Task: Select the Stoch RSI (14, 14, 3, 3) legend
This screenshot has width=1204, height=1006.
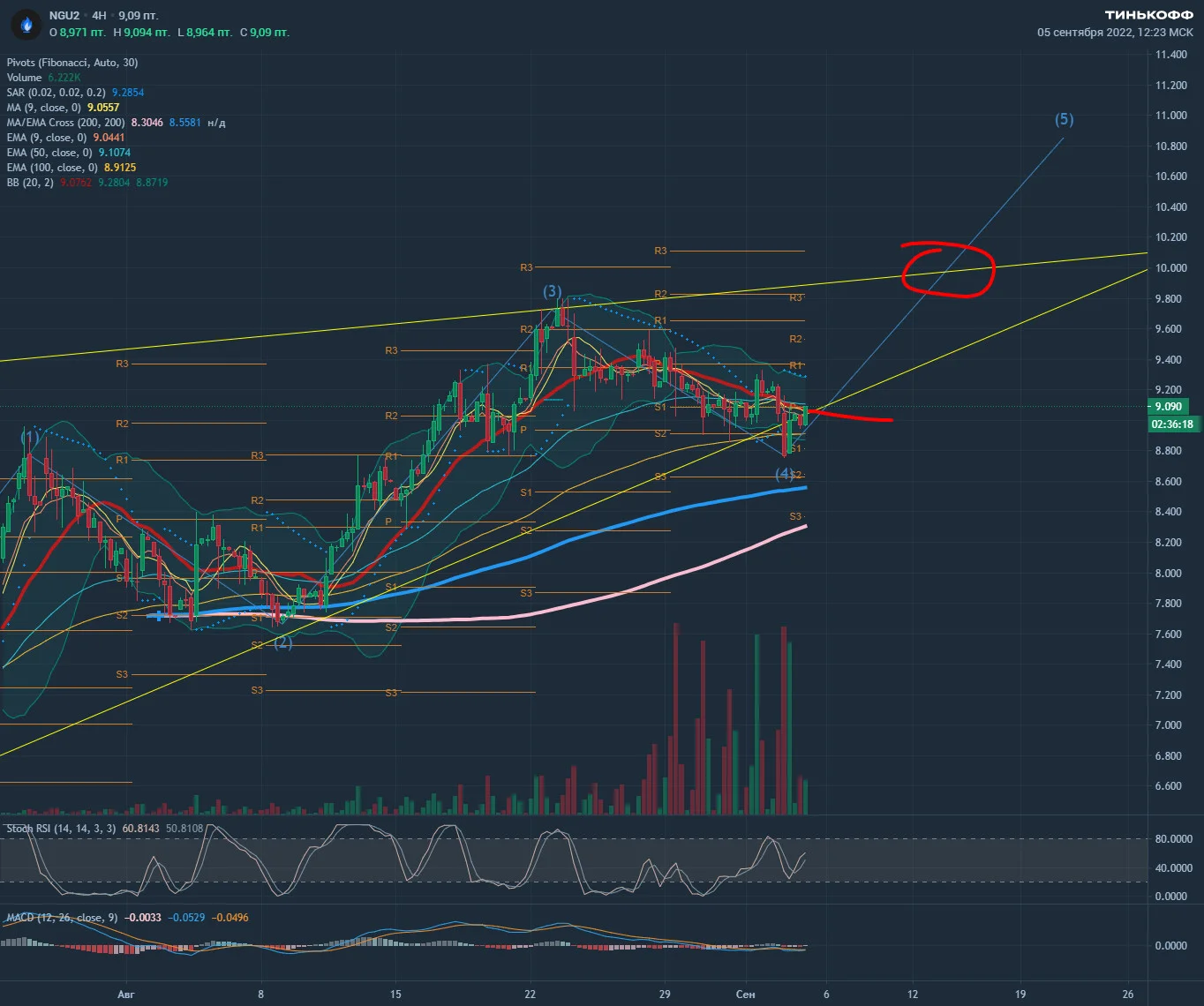Action: [x=61, y=829]
